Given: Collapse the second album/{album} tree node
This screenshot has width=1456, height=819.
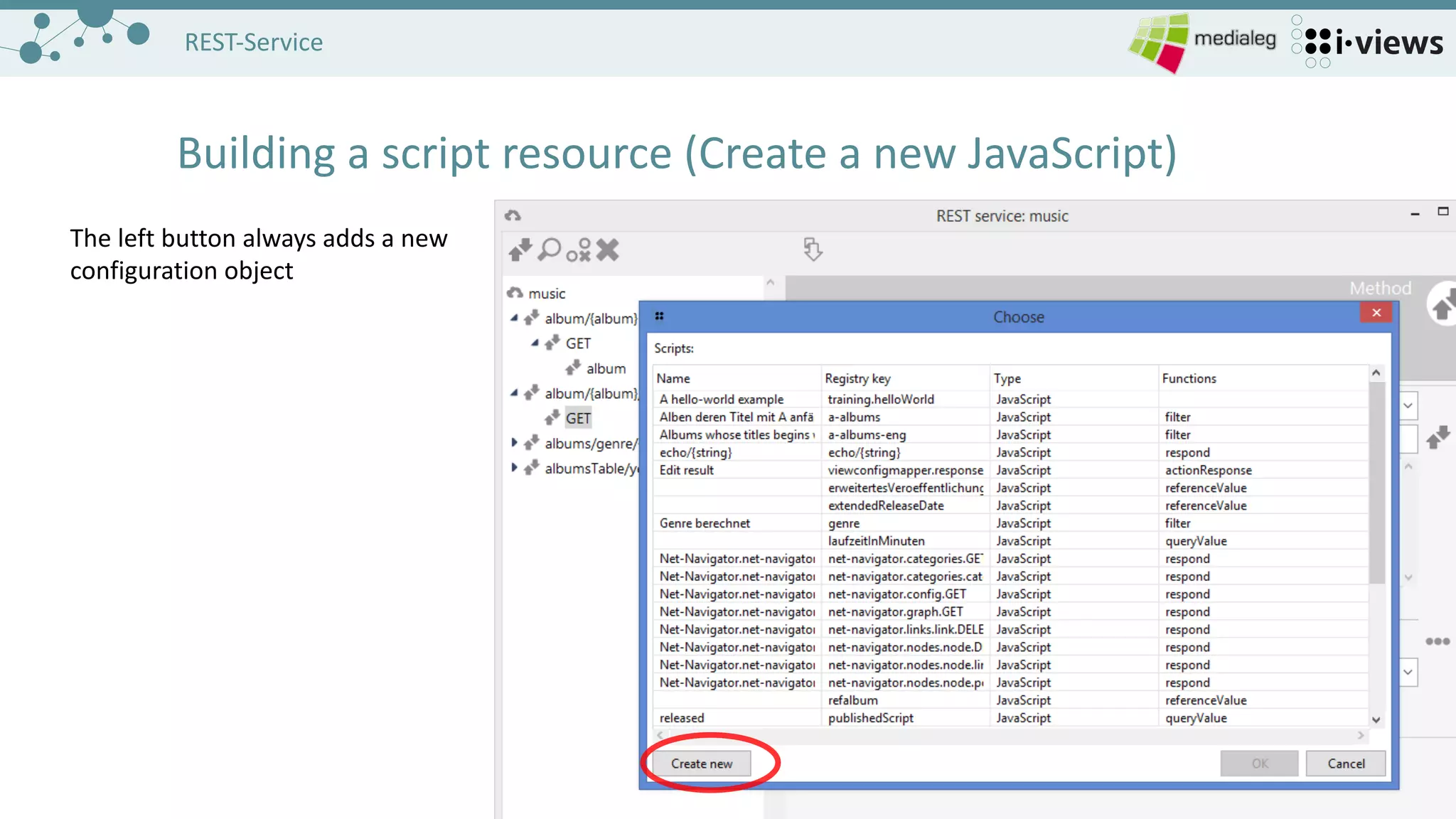Looking at the screenshot, I should click(514, 392).
